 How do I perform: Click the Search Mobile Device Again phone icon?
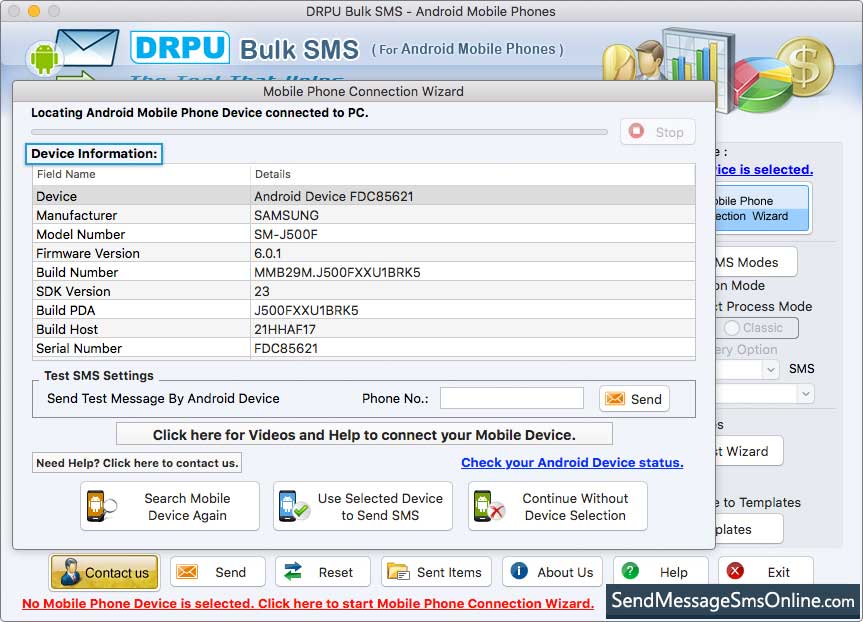pyautogui.click(x=101, y=506)
